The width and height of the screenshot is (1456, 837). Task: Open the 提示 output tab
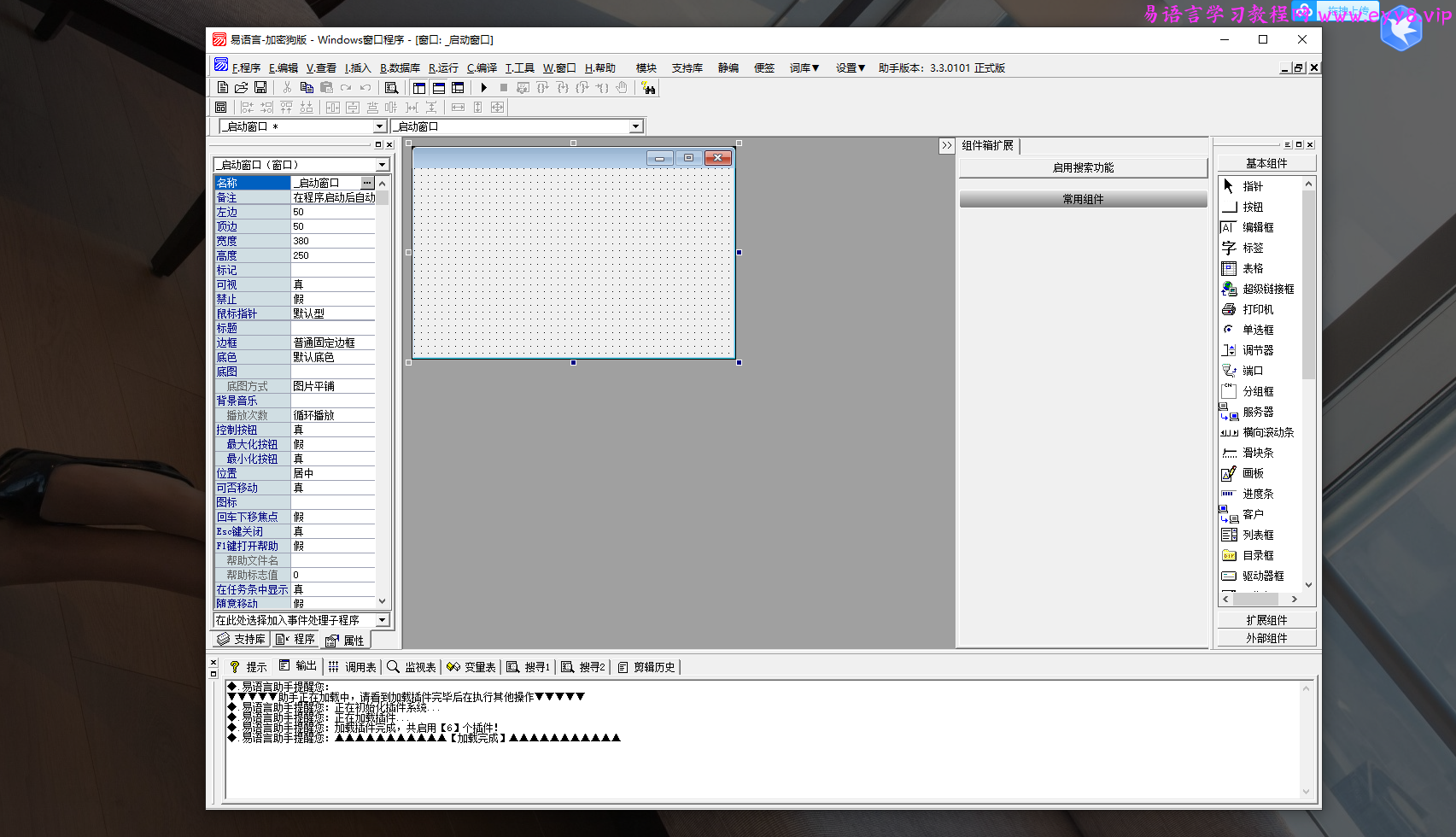tap(249, 667)
